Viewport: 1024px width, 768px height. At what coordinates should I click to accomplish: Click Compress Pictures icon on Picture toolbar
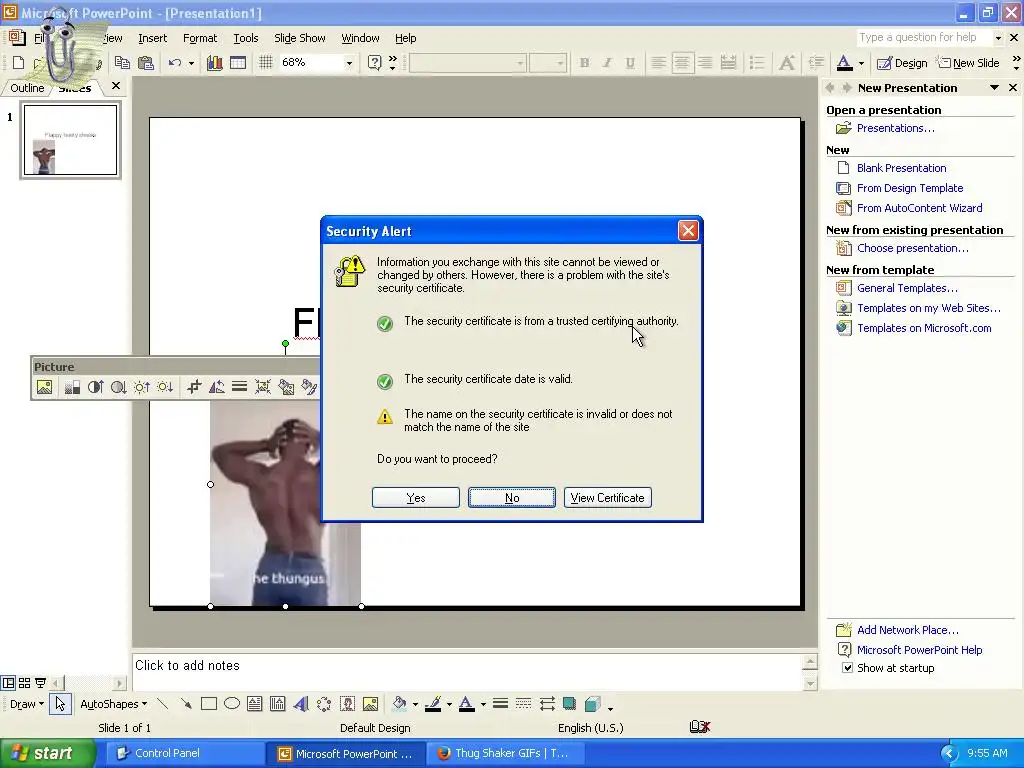[263, 387]
